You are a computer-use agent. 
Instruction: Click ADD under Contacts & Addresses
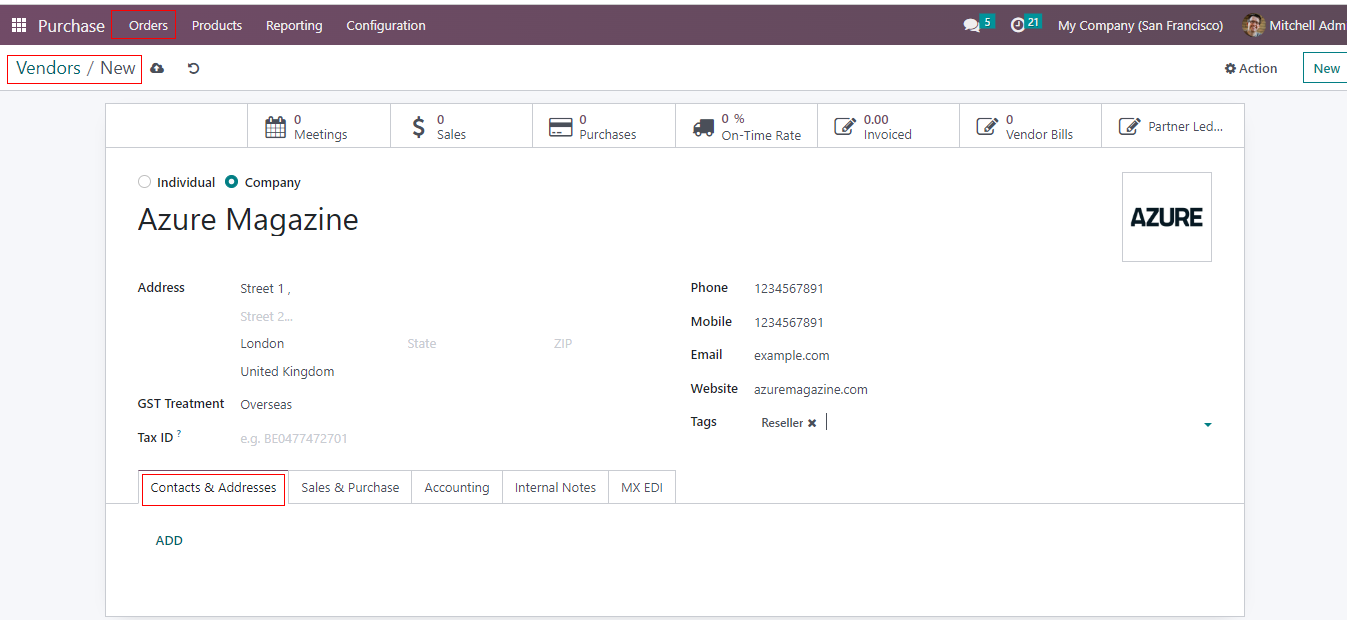coord(169,540)
